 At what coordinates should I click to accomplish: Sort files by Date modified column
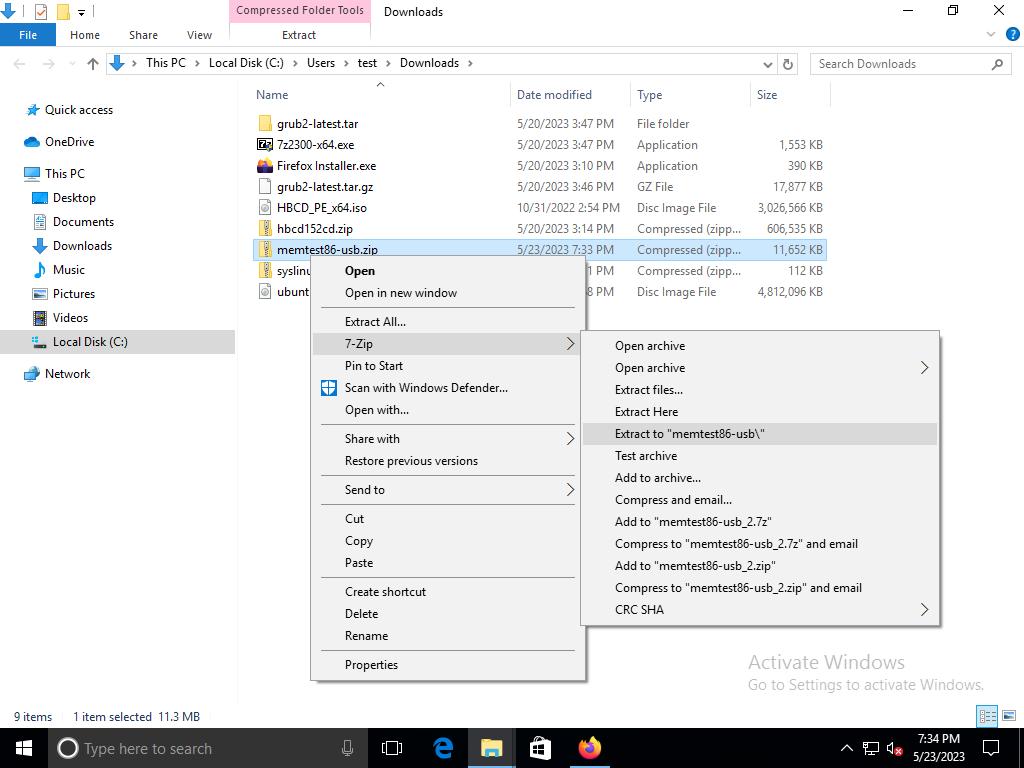554,95
